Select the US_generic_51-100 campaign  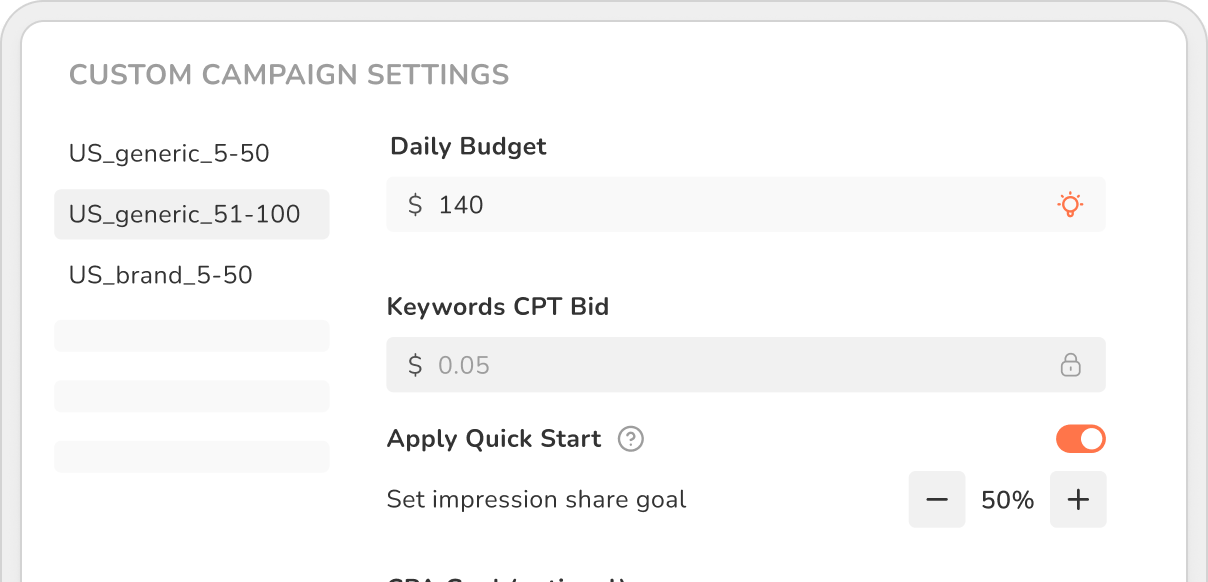[185, 214]
